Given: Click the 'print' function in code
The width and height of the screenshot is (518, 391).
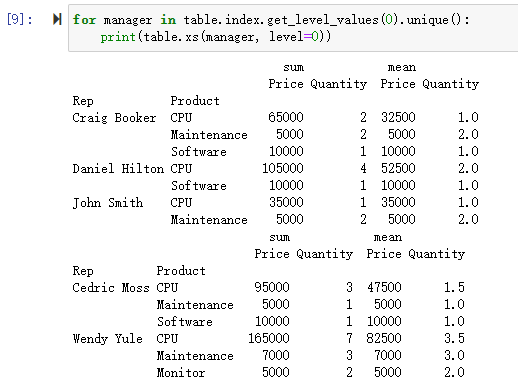Looking at the screenshot, I should coord(118,37).
